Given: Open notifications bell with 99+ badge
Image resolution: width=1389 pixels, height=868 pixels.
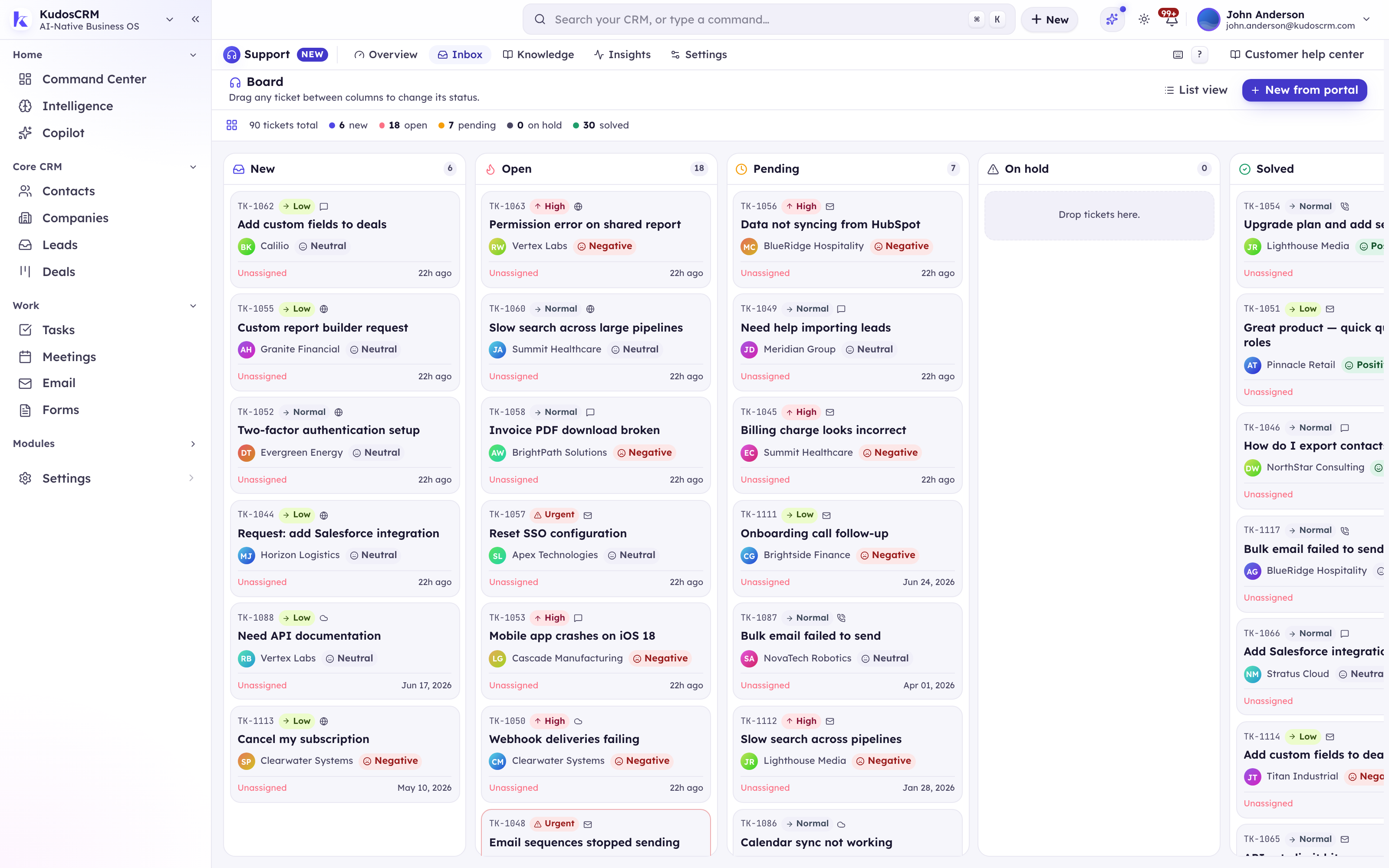Looking at the screenshot, I should coord(1171,20).
